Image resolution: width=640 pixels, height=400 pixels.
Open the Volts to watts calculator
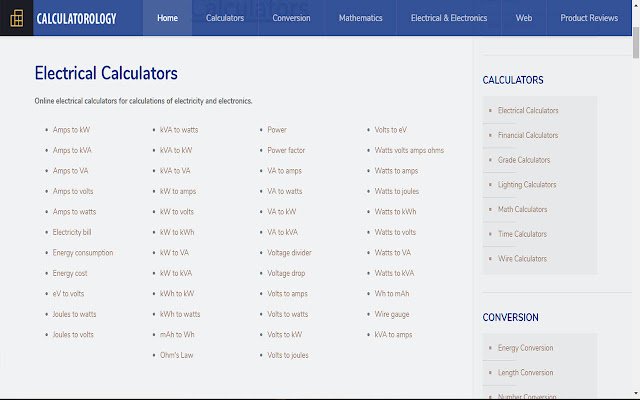click(x=288, y=314)
